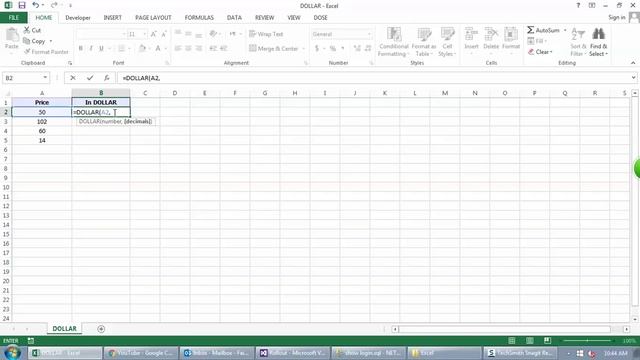This screenshot has height=360, width=640.
Task: Open Insert Function fx icon
Action: [x=107, y=78]
